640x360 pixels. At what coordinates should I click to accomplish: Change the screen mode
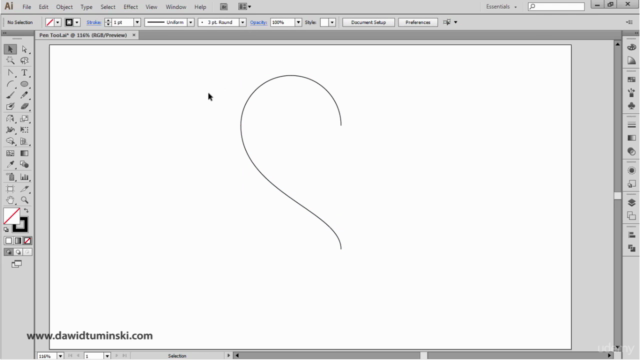pyautogui.click(x=17, y=264)
